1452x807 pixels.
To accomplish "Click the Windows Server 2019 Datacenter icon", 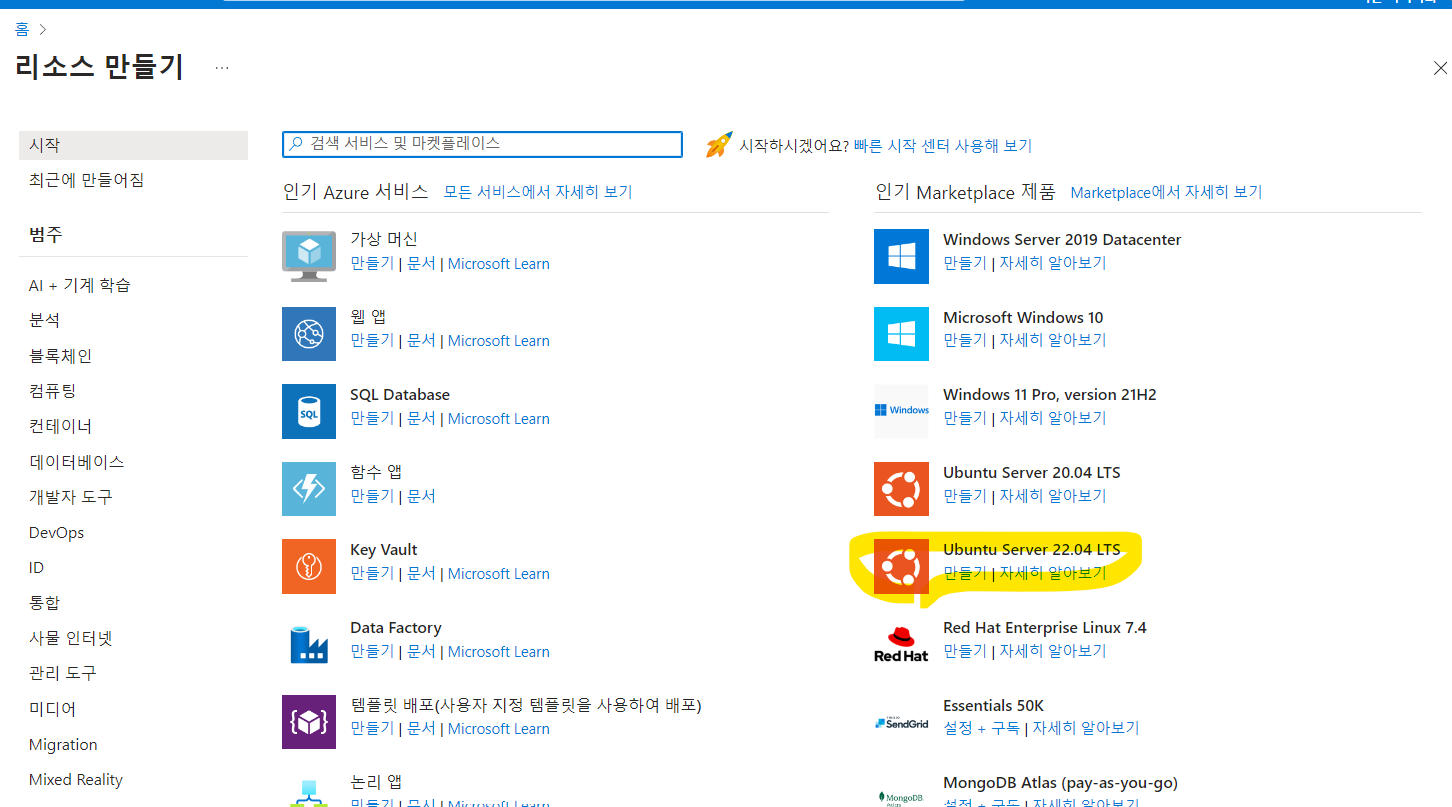I will point(901,256).
